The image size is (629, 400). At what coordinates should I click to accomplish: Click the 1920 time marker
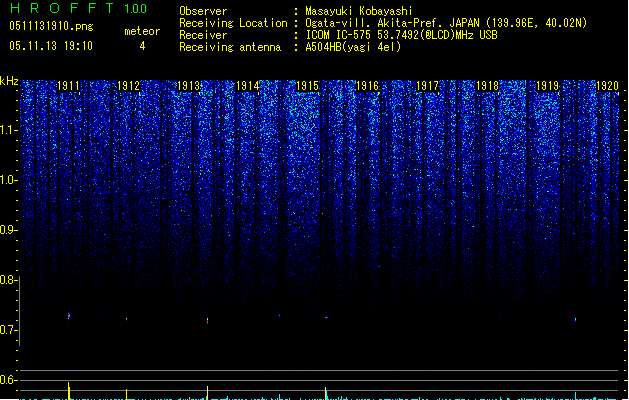pyautogui.click(x=607, y=86)
